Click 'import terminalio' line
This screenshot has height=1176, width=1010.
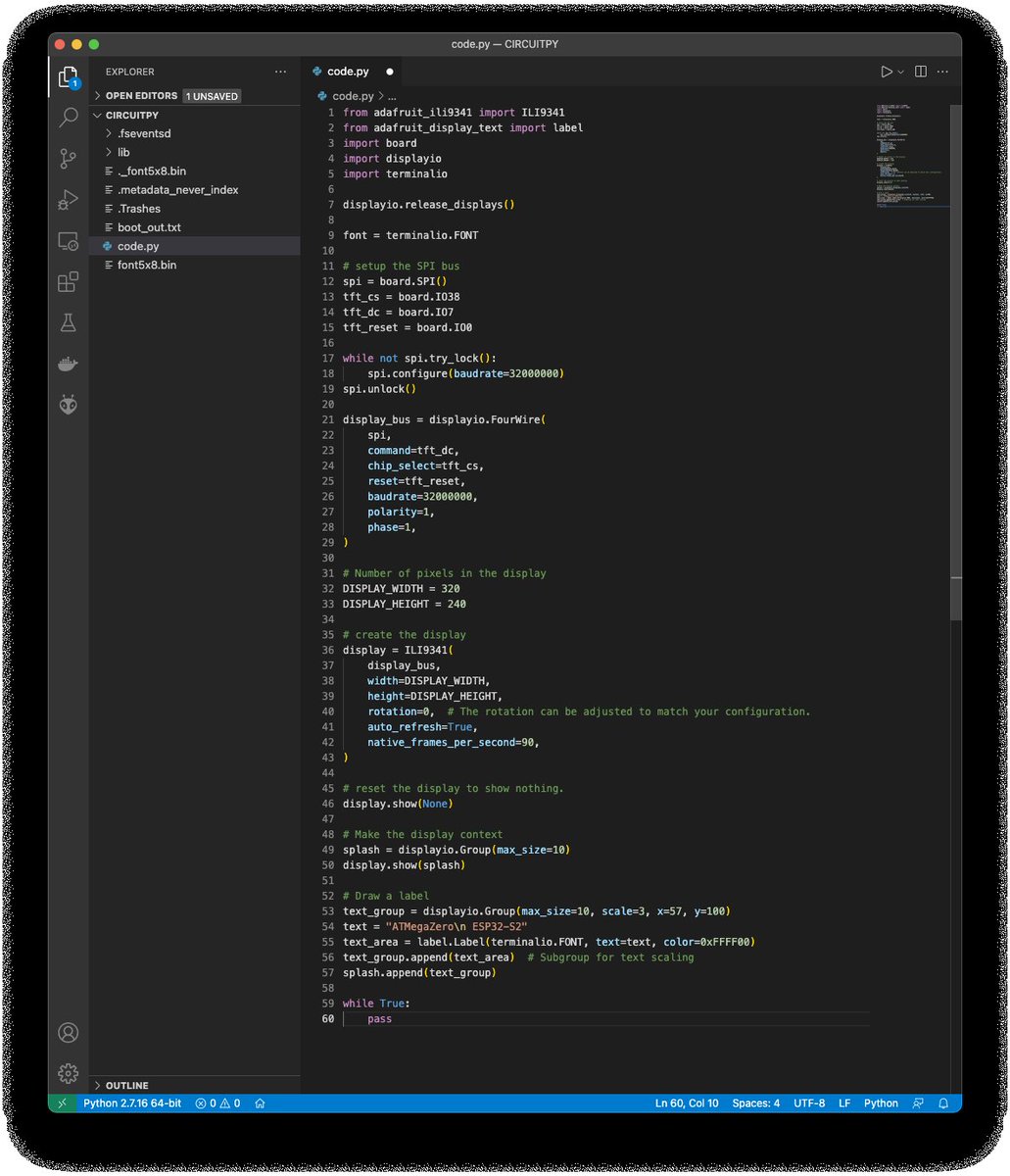pos(395,173)
